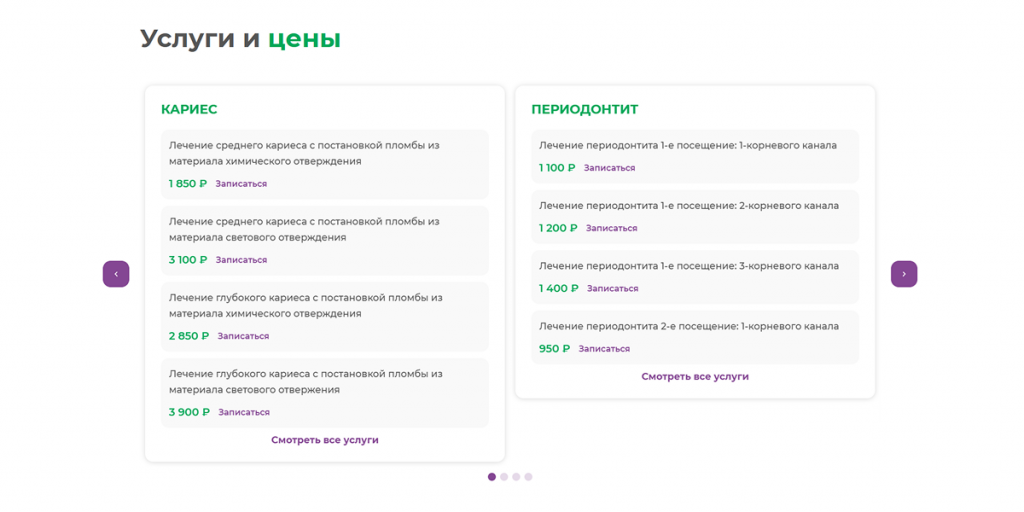The height and width of the screenshot is (512, 1024).
Task: Select 1-е посещение: 2-корневого канала text
Action: point(689,206)
